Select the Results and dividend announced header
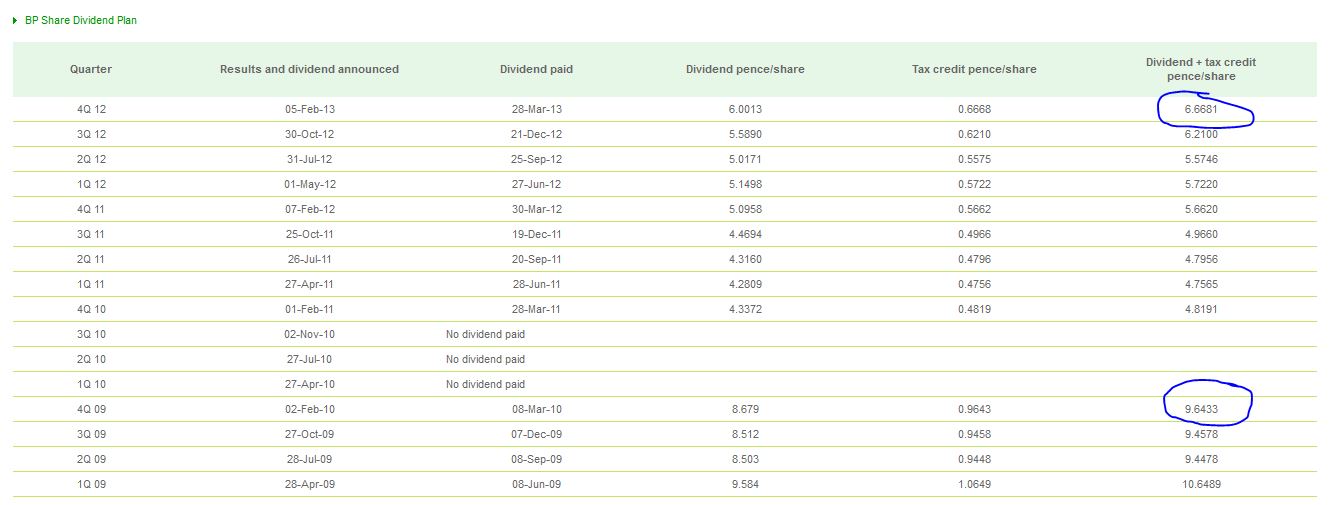The height and width of the screenshot is (505, 1342). pyautogui.click(x=309, y=69)
